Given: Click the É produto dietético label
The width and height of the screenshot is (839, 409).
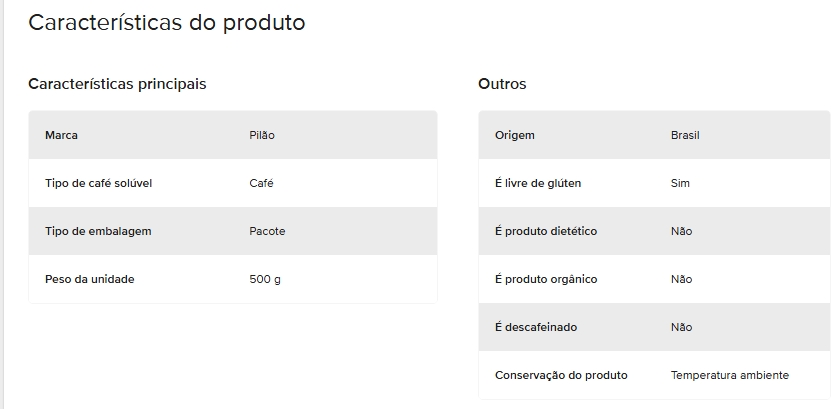Looking at the screenshot, I should (546, 231).
